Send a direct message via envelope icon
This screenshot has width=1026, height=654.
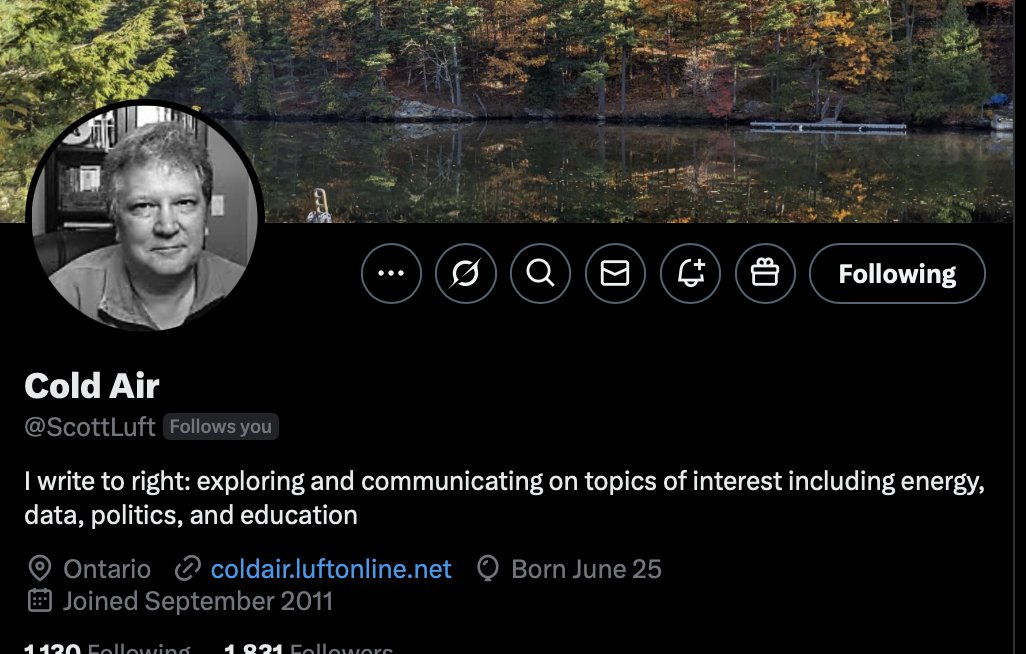pos(615,274)
